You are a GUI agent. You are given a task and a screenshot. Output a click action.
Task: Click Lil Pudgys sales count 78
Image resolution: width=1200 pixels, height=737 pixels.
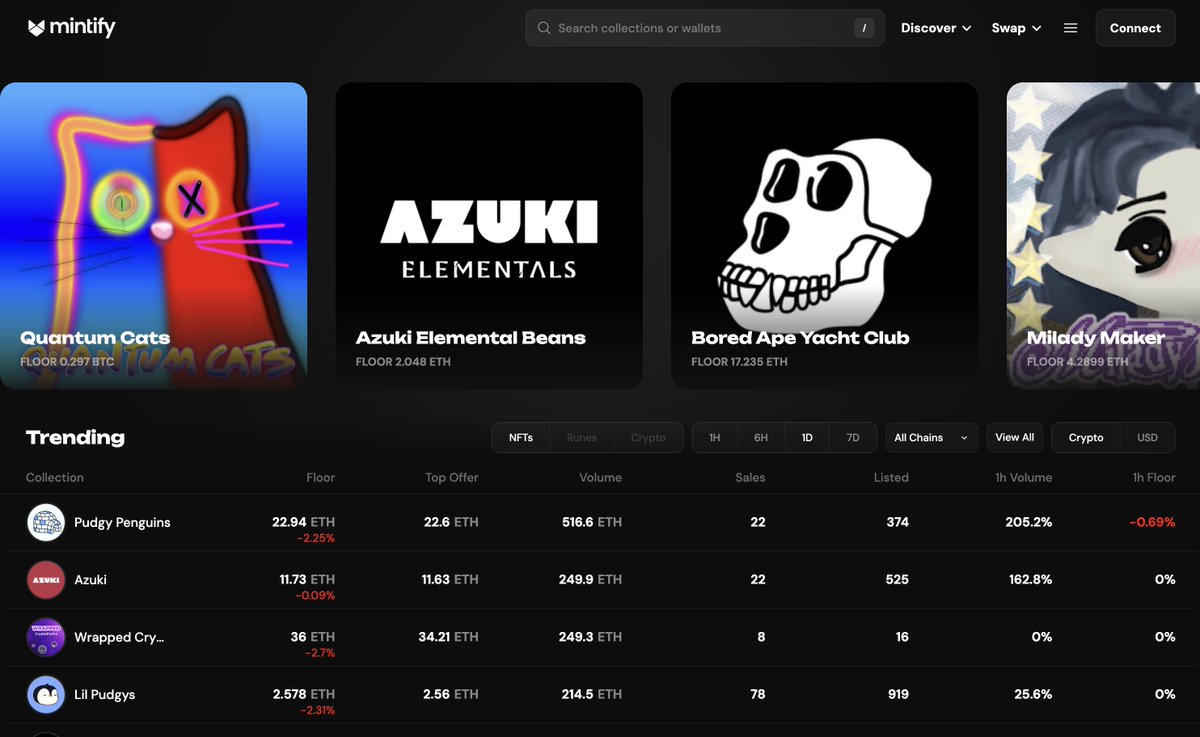click(757, 694)
